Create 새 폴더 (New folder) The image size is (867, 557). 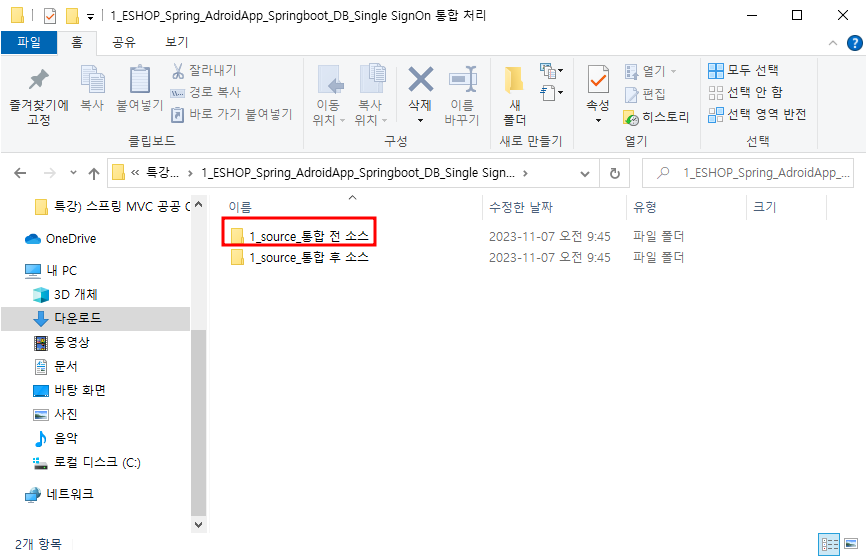click(x=515, y=96)
